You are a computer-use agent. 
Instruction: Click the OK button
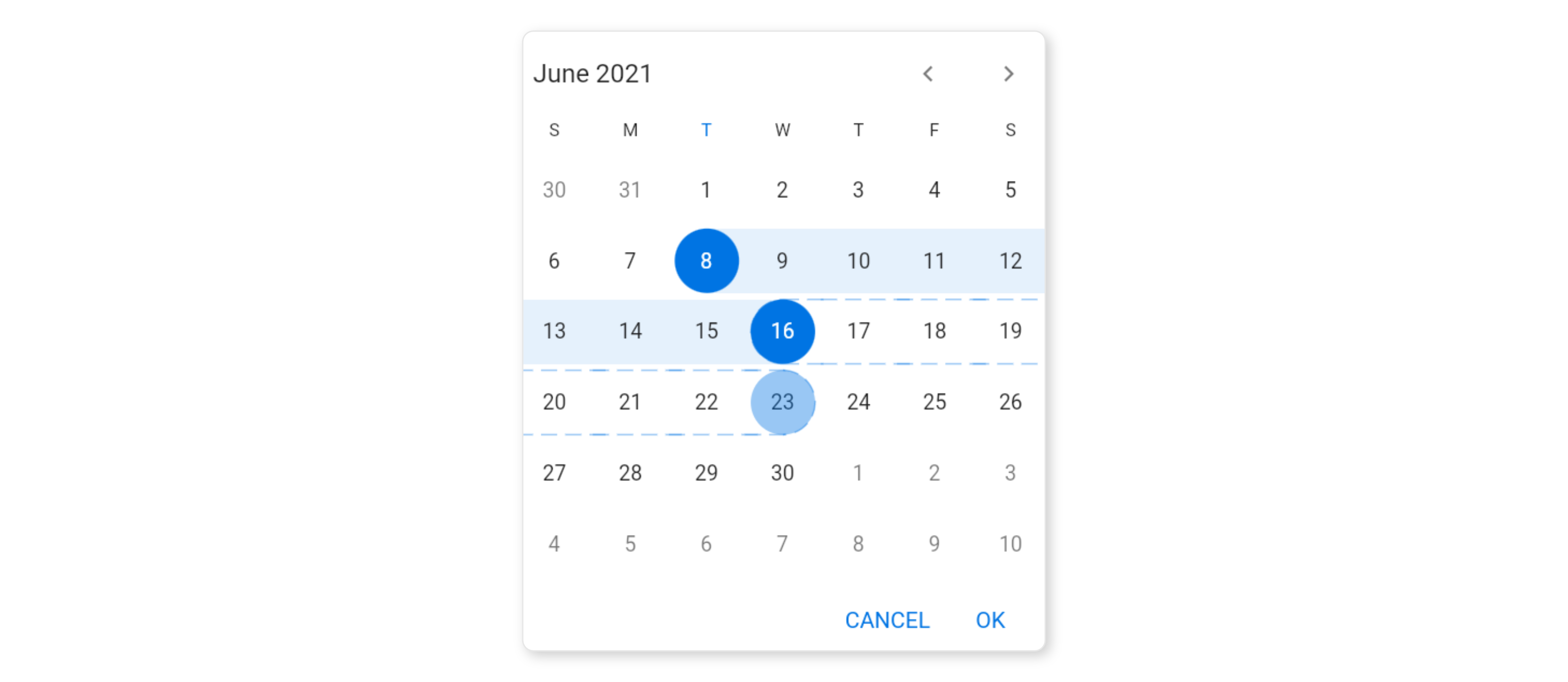click(x=989, y=618)
